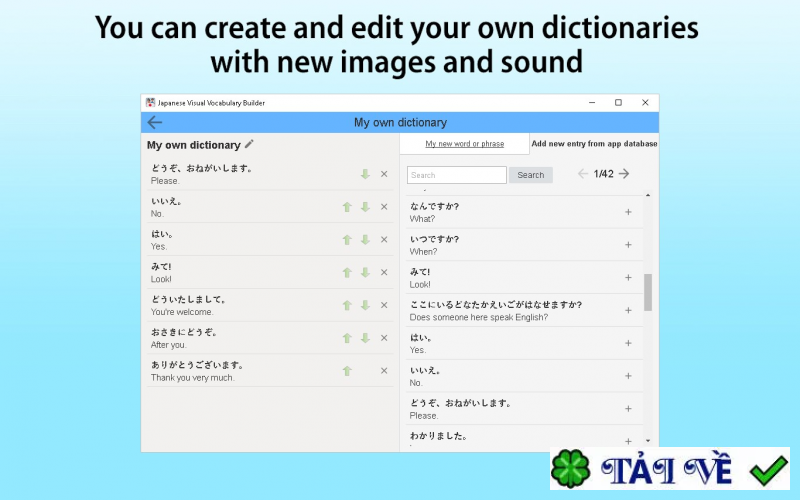Select the 'どうぞ、おねがいします。' entry in my dictionary
The width and height of the screenshot is (800, 500).
(270, 174)
